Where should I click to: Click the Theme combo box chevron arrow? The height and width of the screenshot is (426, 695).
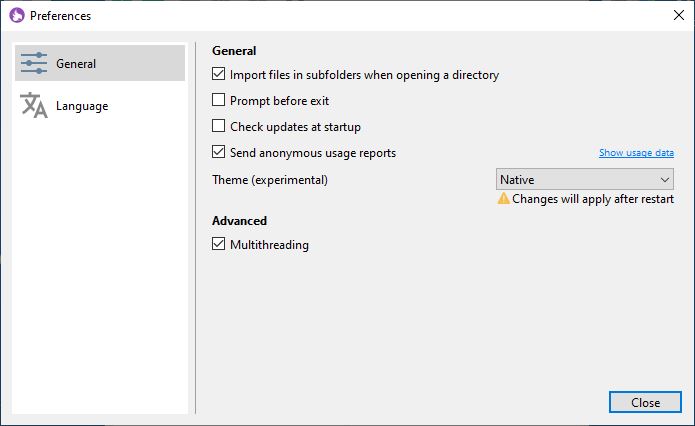664,180
